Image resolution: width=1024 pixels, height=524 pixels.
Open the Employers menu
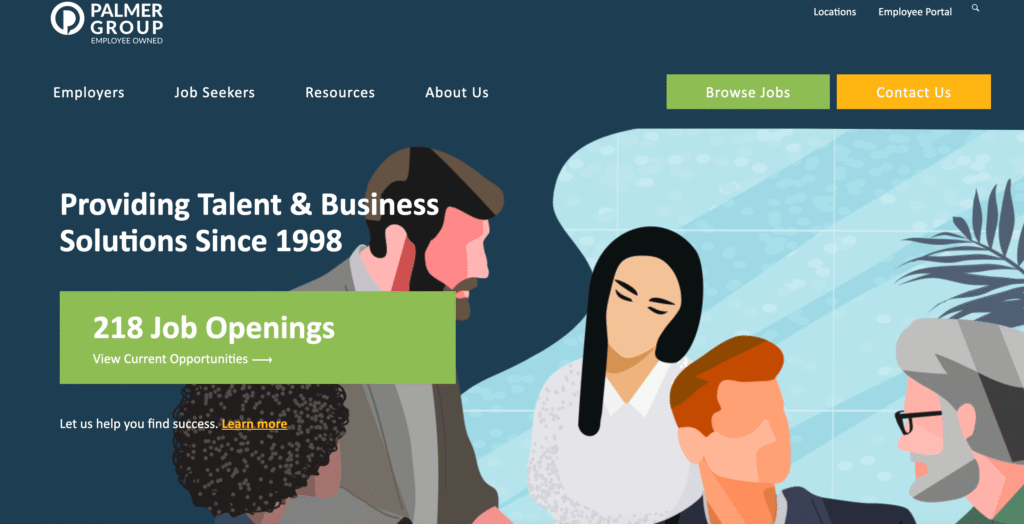(89, 93)
